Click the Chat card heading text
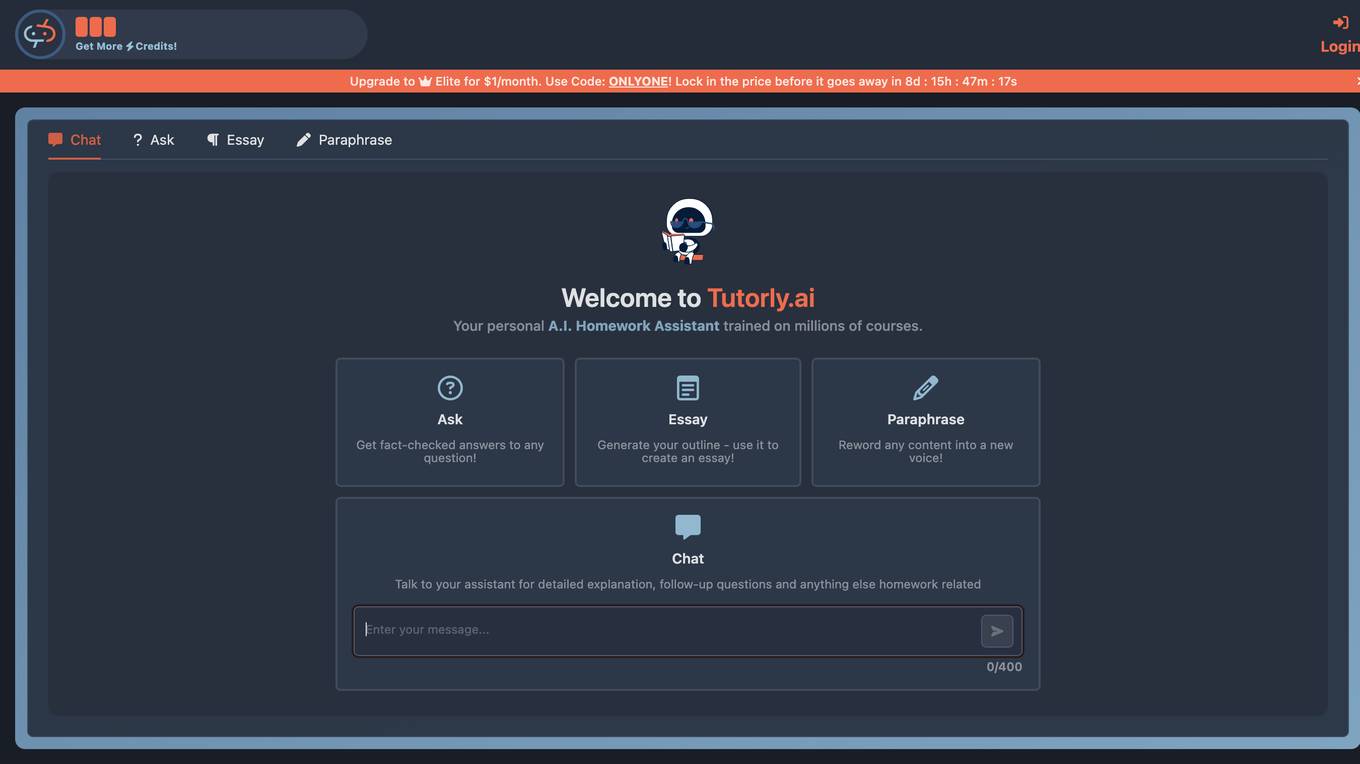 coord(688,559)
